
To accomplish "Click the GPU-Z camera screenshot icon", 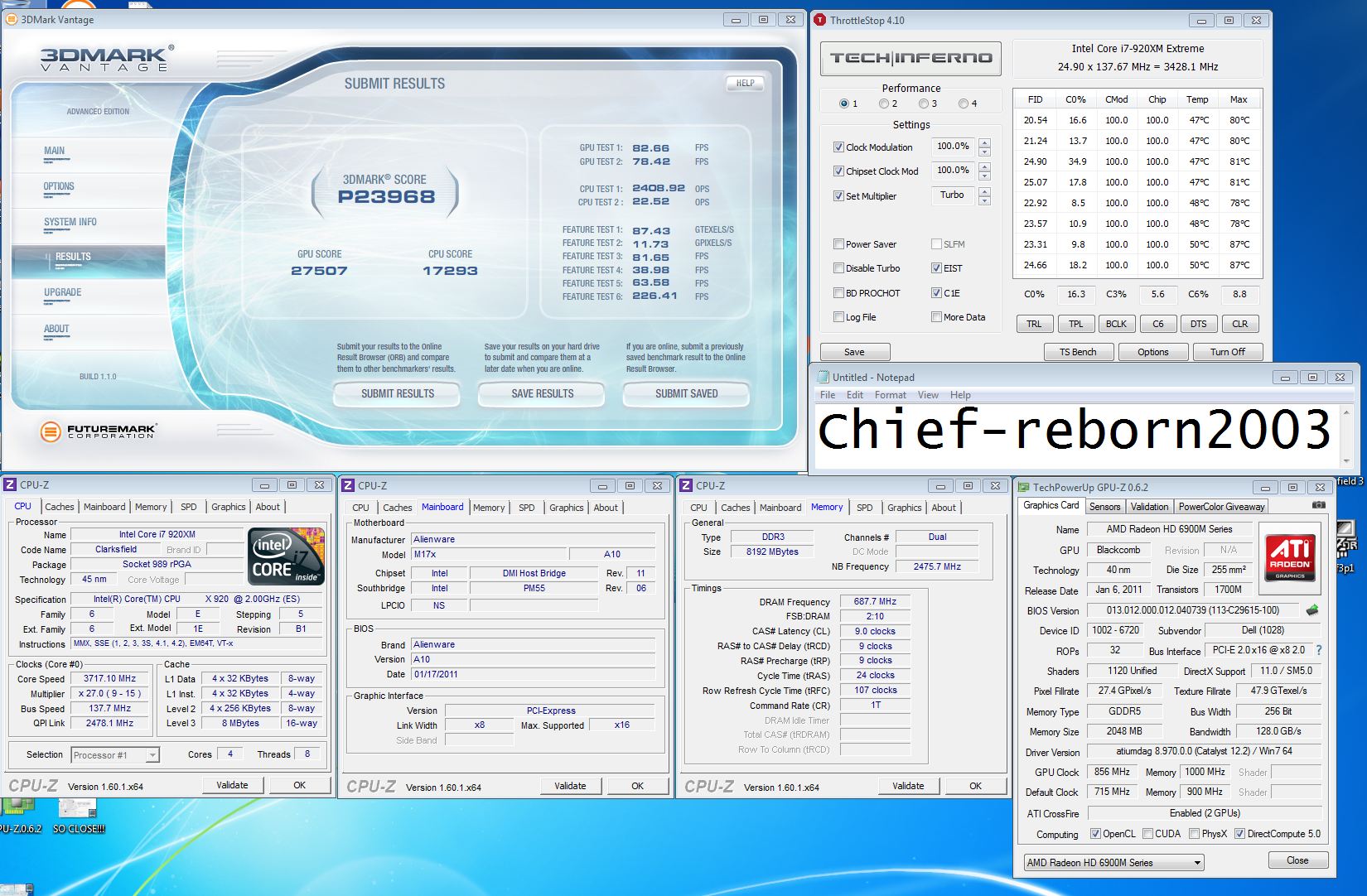I will [1319, 505].
